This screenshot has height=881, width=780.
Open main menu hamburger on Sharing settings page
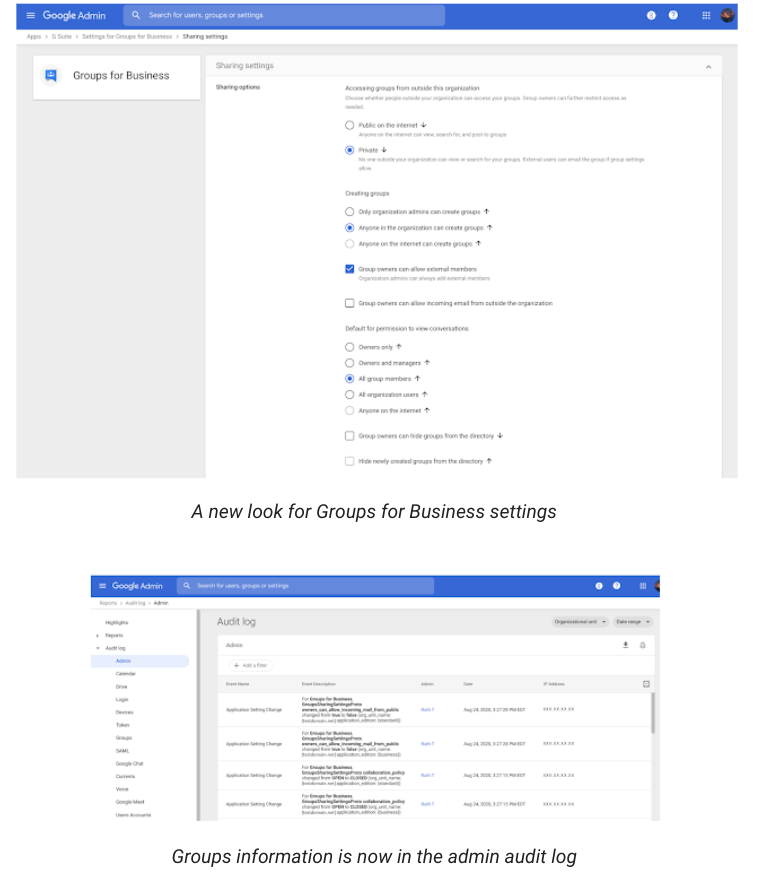30,16
